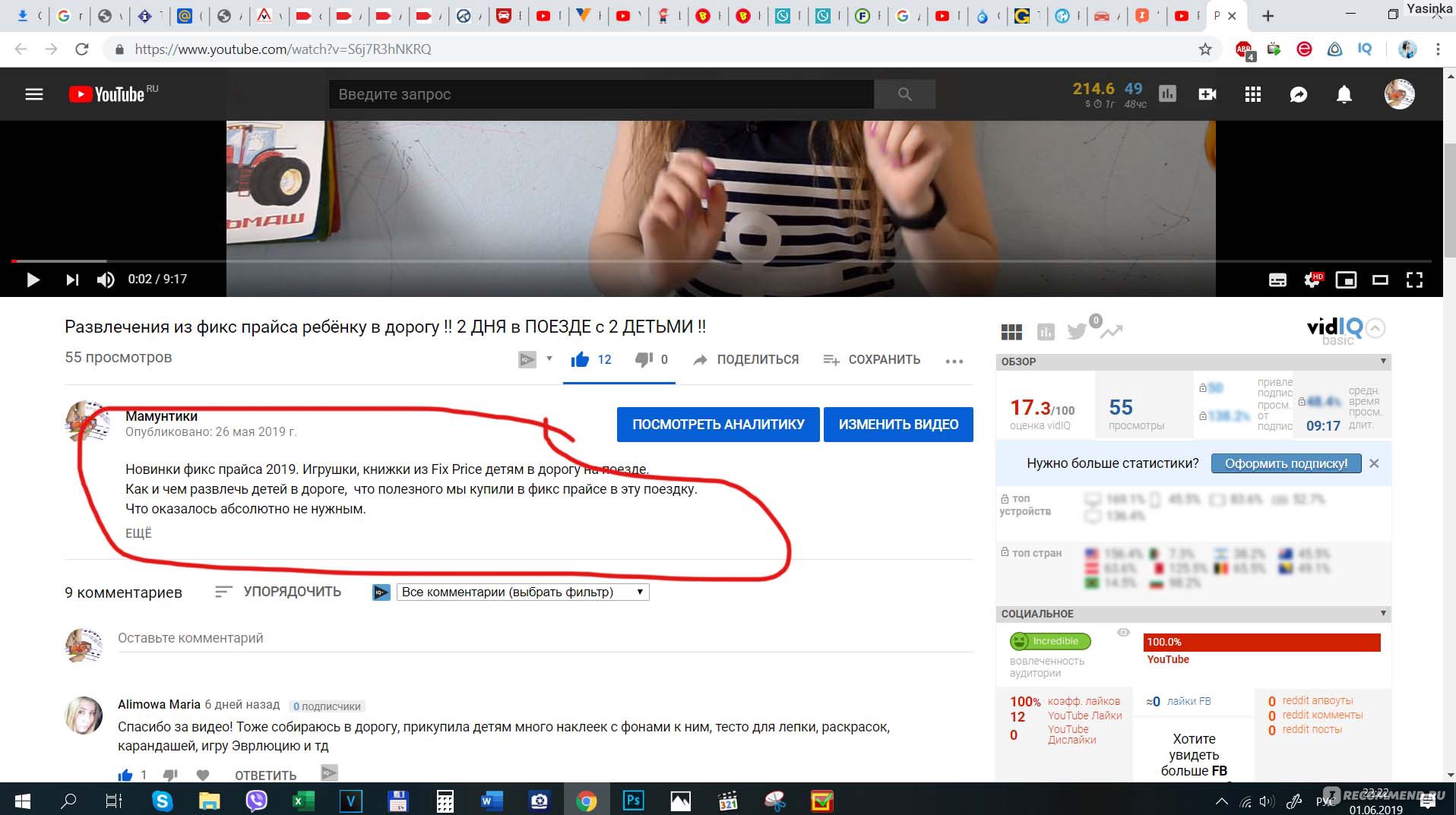Collapse the ОБЗОР section in vidIQ panel
This screenshot has height=815, width=1456.
click(x=1382, y=362)
